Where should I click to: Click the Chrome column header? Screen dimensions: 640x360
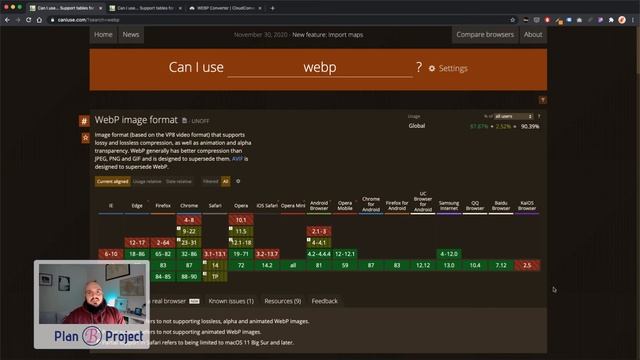[189, 206]
